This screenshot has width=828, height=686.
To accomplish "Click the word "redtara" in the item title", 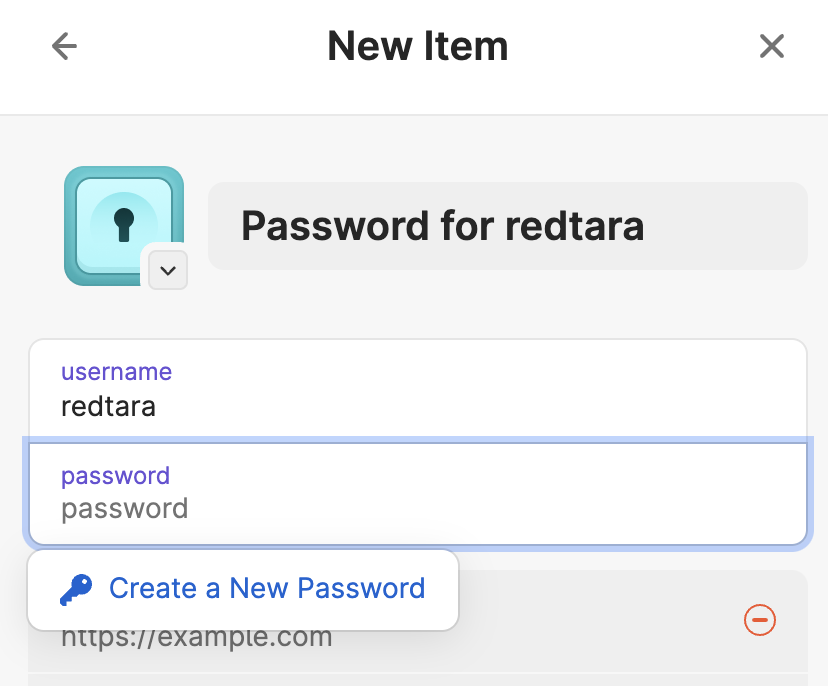I will [575, 226].
